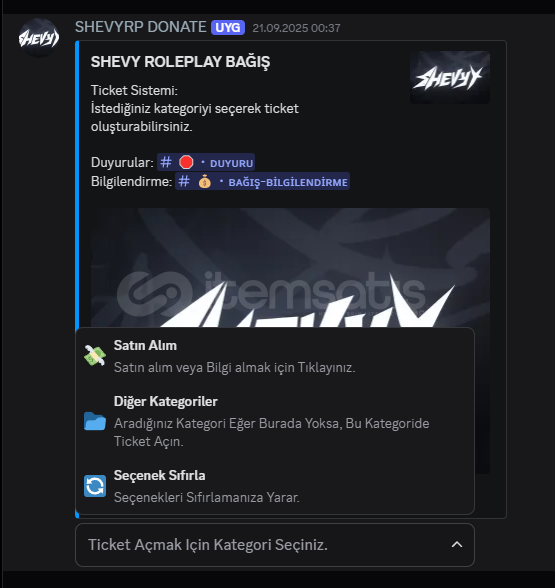The height and width of the screenshot is (588, 555).
Task: Click the red stop sign emoji in DUYURU channel
Action: click(x=186, y=162)
